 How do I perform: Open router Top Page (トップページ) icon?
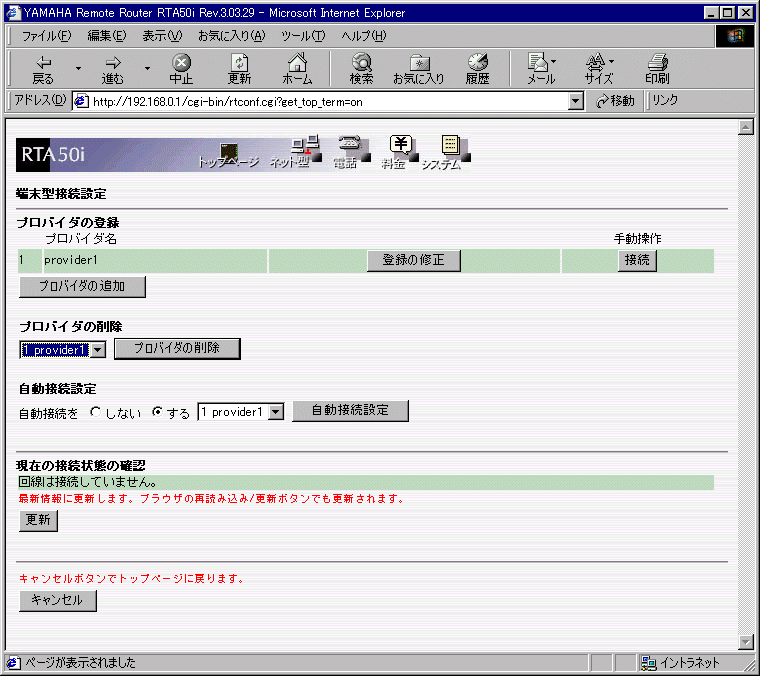229,156
